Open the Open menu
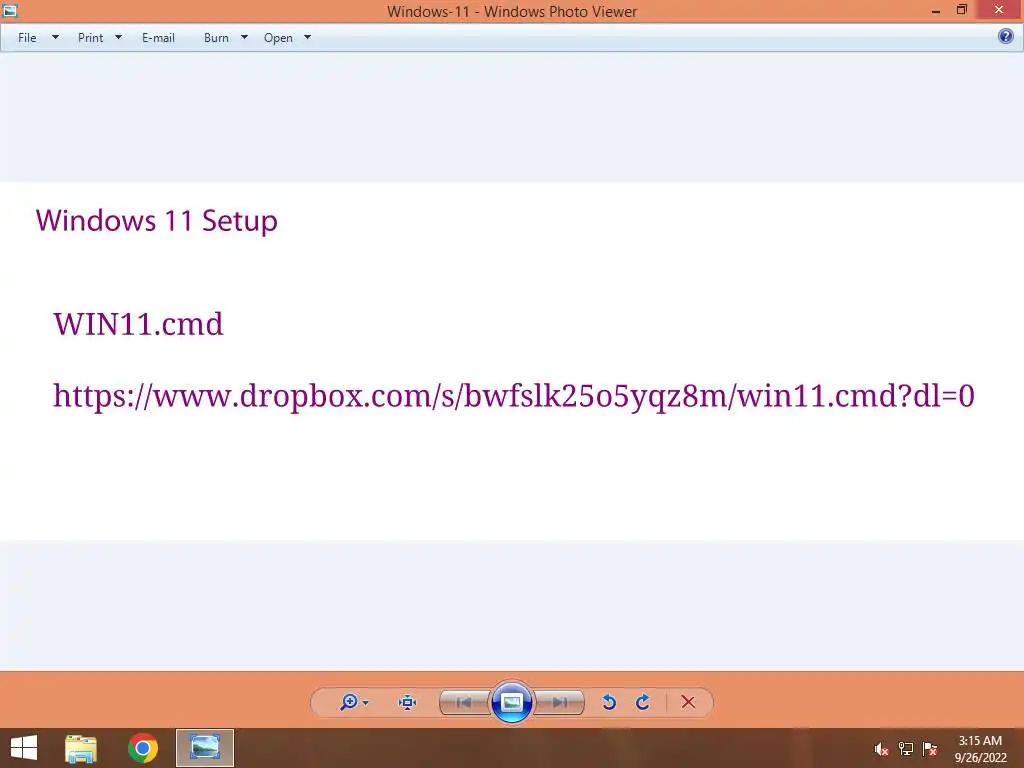Screen dimensions: 1024x768 point(278,38)
